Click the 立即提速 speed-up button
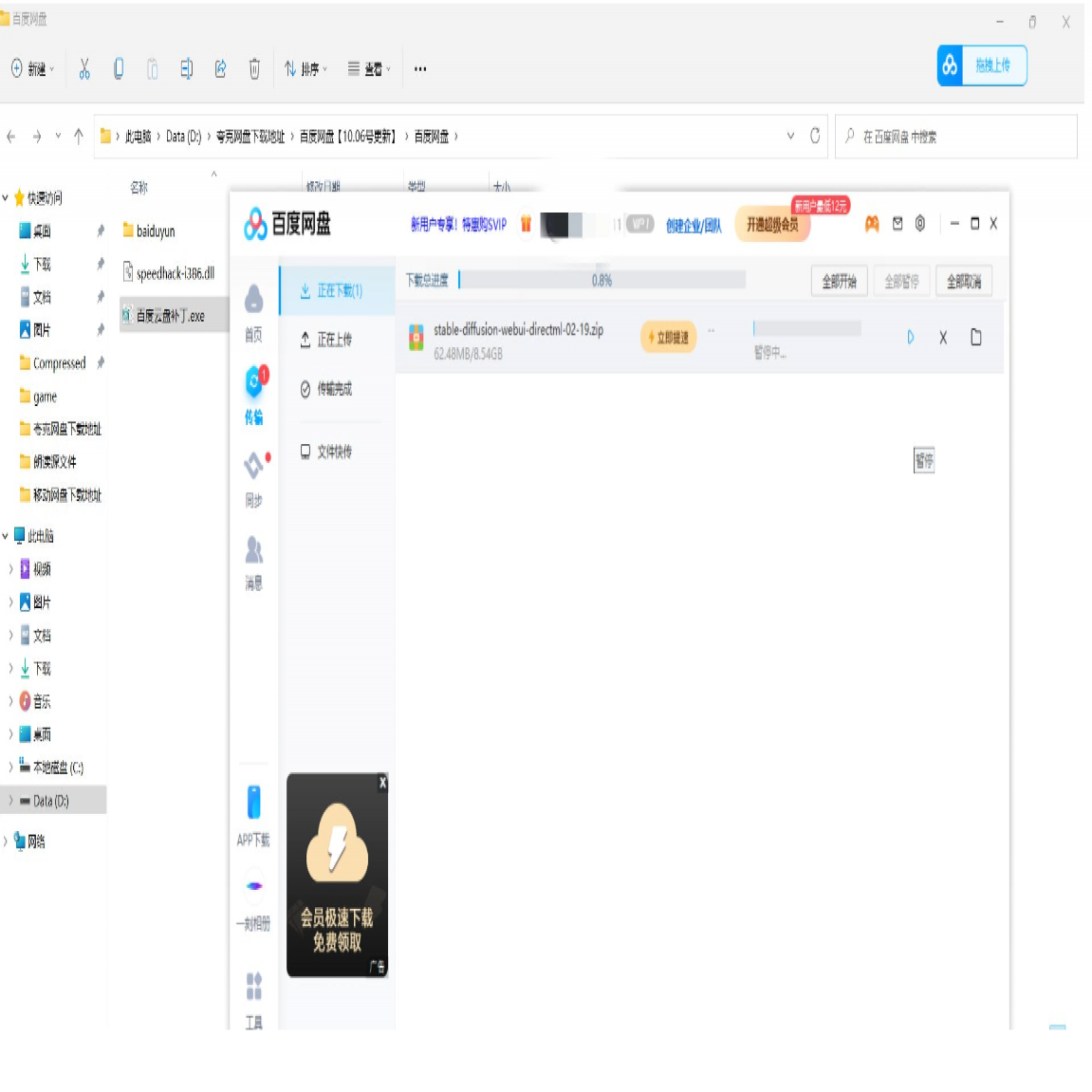This screenshot has width=1092, height=1092. click(x=669, y=337)
